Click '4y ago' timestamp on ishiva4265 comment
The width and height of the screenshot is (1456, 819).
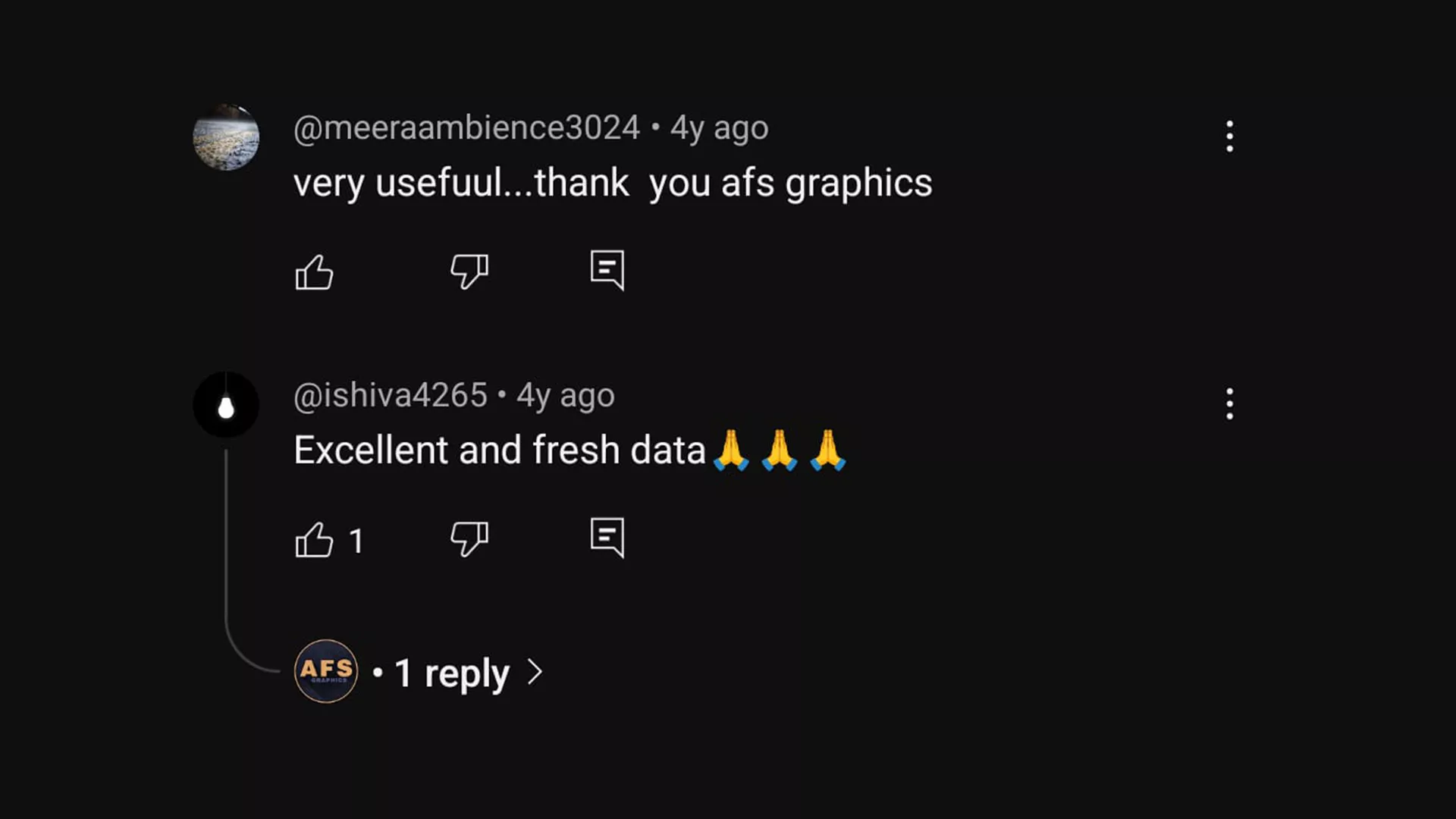coord(566,396)
